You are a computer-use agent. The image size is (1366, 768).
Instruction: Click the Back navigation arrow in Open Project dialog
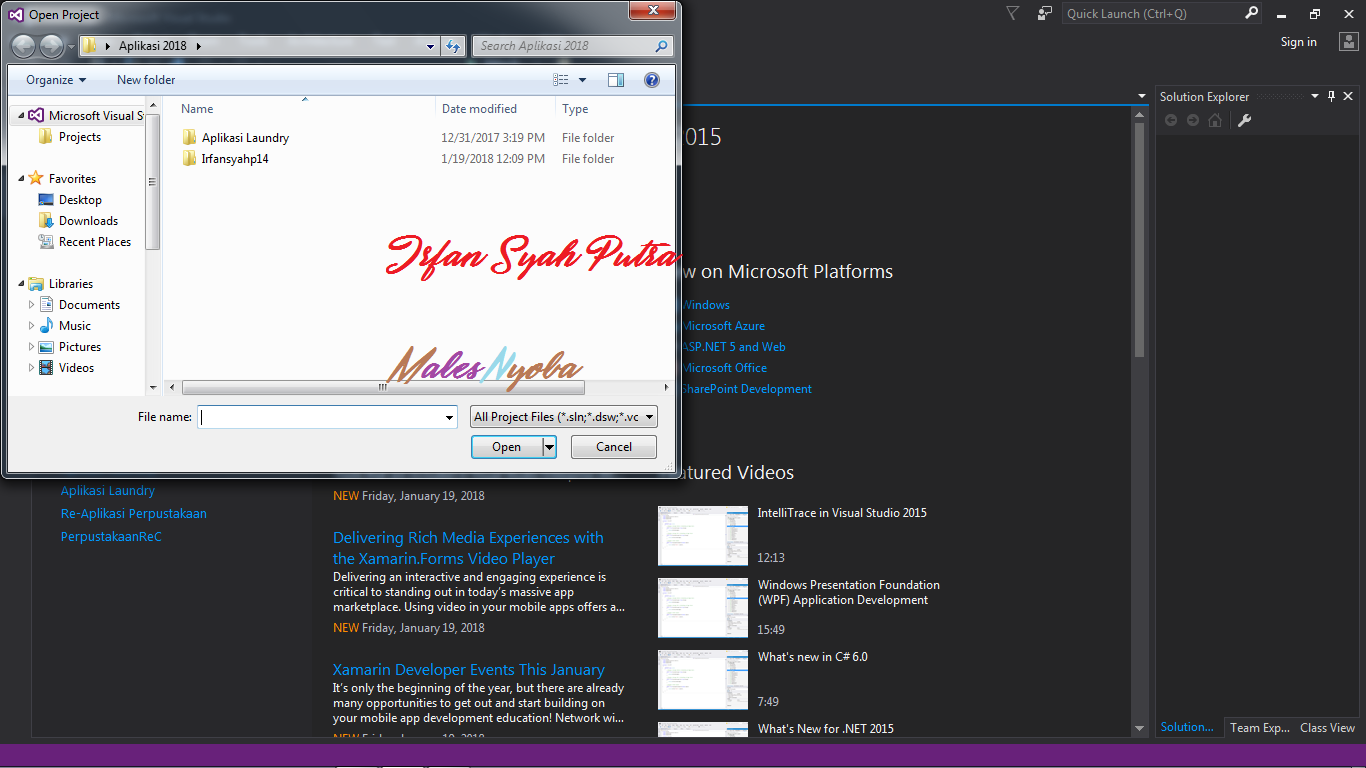point(23,46)
